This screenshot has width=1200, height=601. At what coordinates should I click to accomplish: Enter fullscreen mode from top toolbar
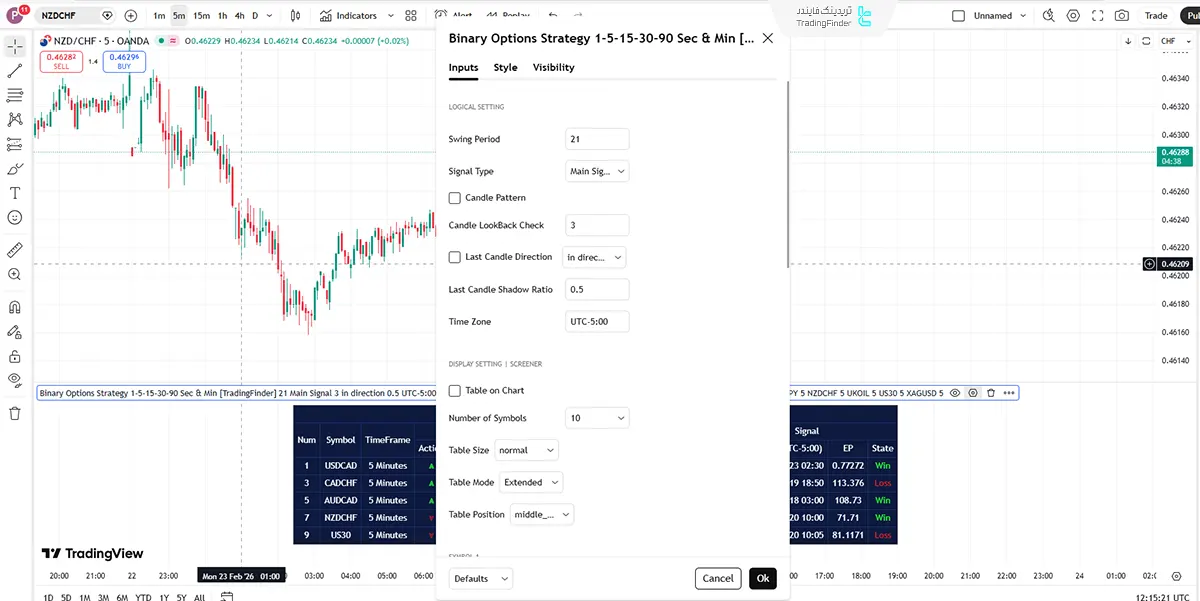1098,16
